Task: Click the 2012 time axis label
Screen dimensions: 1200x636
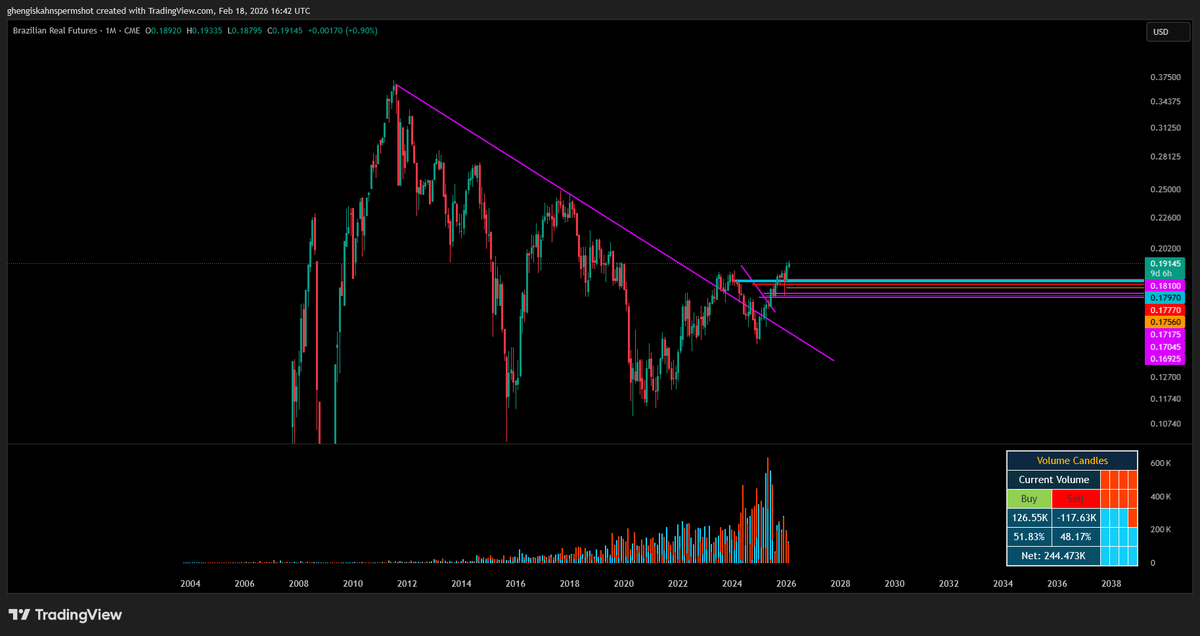Action: point(406,583)
